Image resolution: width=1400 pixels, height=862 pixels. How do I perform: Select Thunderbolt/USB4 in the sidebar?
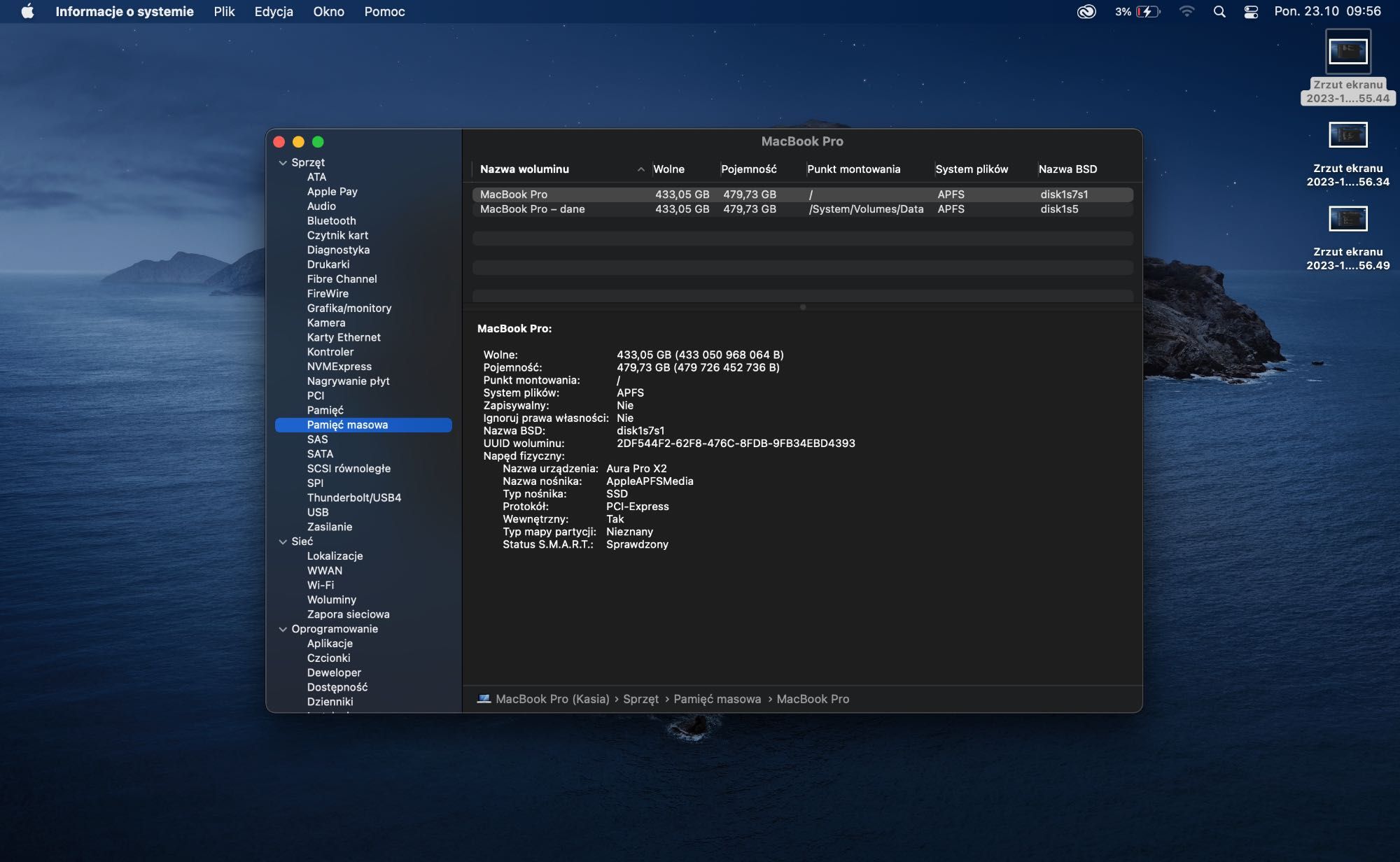click(x=354, y=498)
